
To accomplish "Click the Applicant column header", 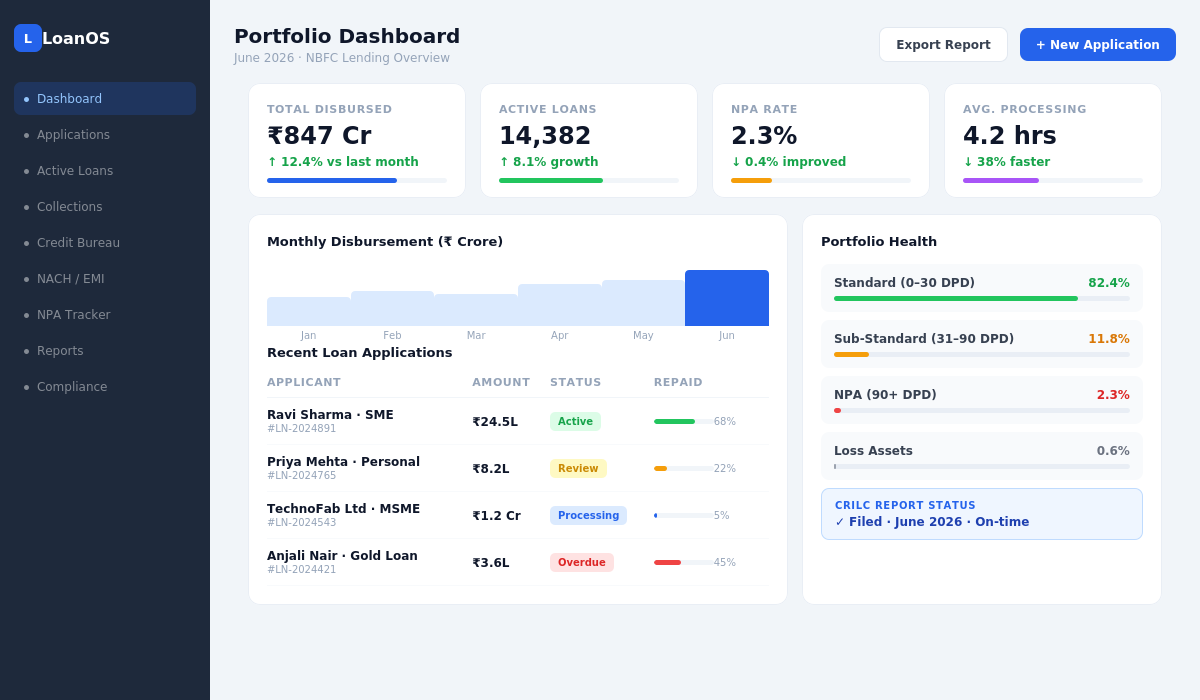I will pyautogui.click(x=304, y=383).
